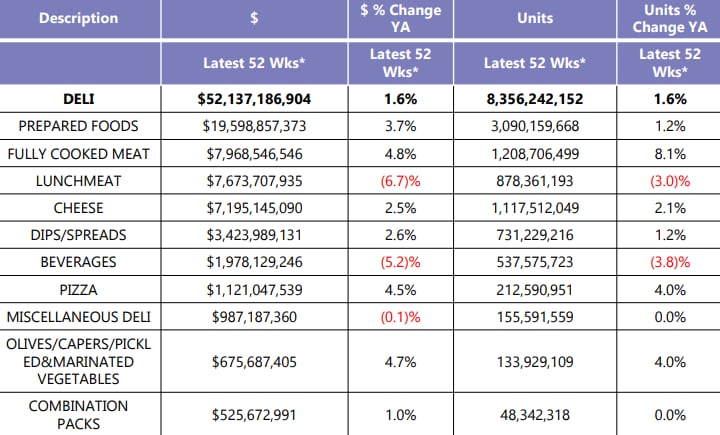Click the PREPARED FOODS row label
720x435 pixels.
tap(79, 126)
